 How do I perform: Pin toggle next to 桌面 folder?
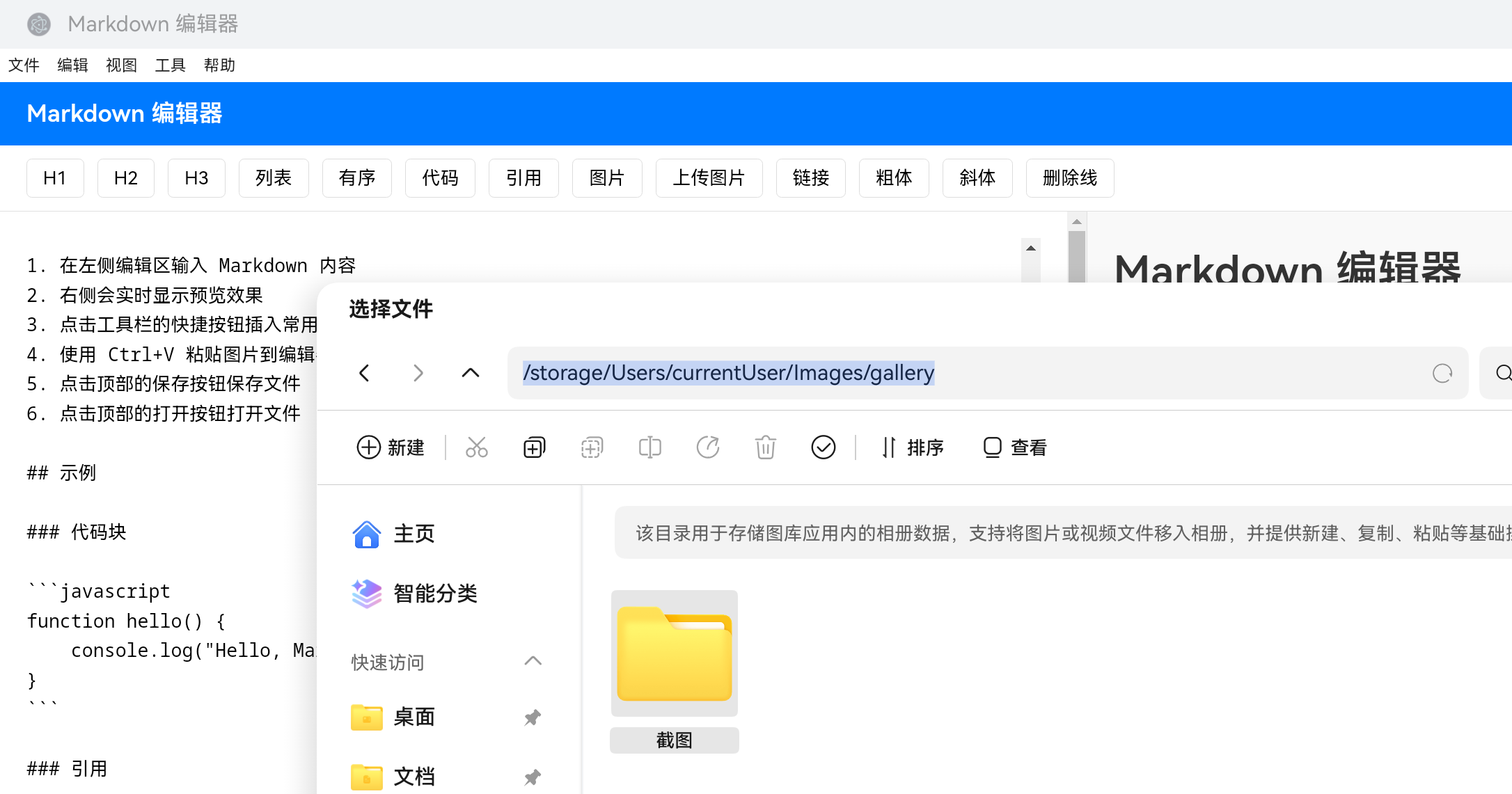pos(533,717)
